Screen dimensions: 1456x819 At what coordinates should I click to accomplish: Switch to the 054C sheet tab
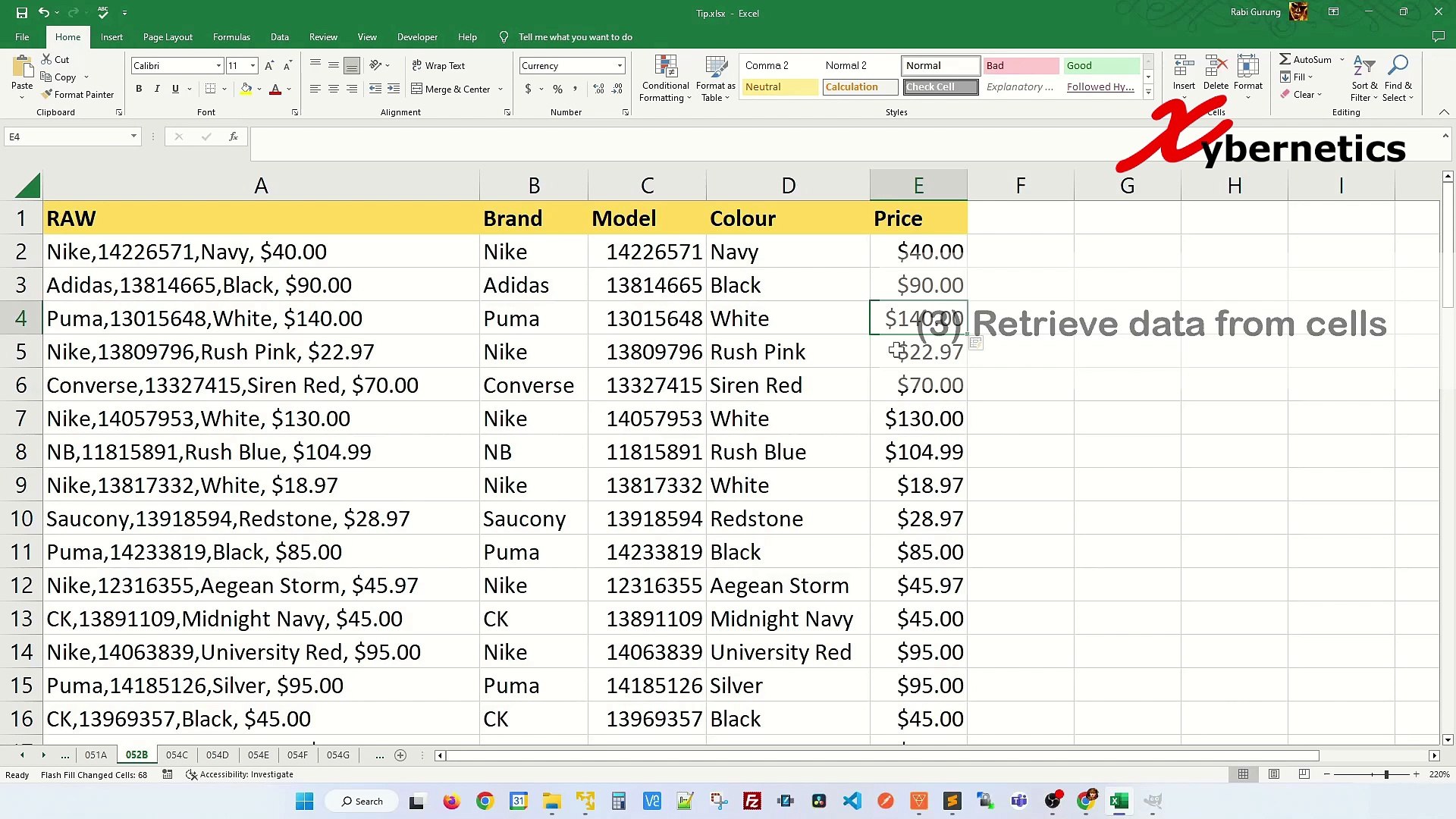(x=177, y=755)
